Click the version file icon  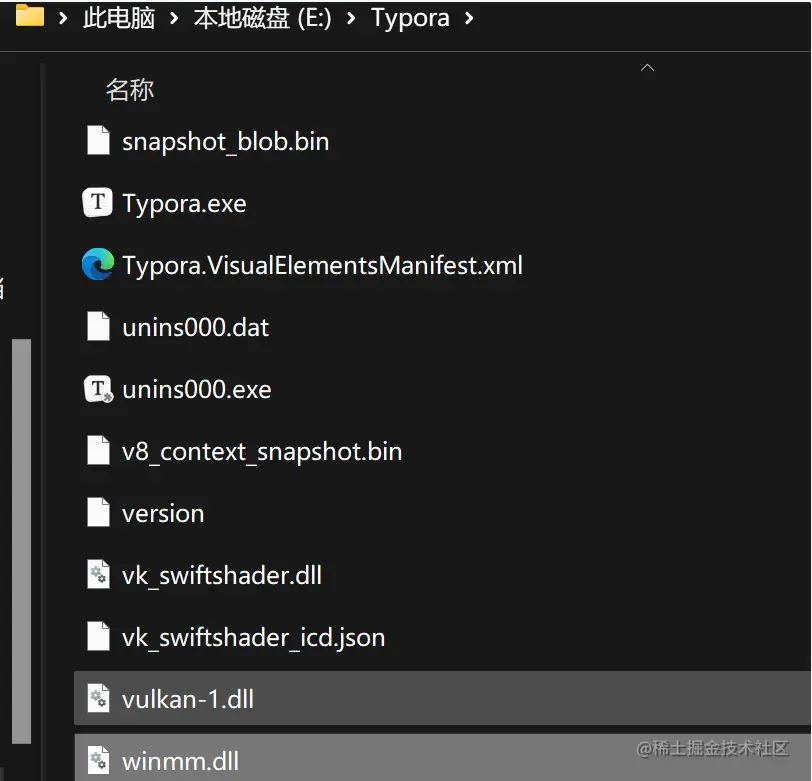click(x=98, y=512)
